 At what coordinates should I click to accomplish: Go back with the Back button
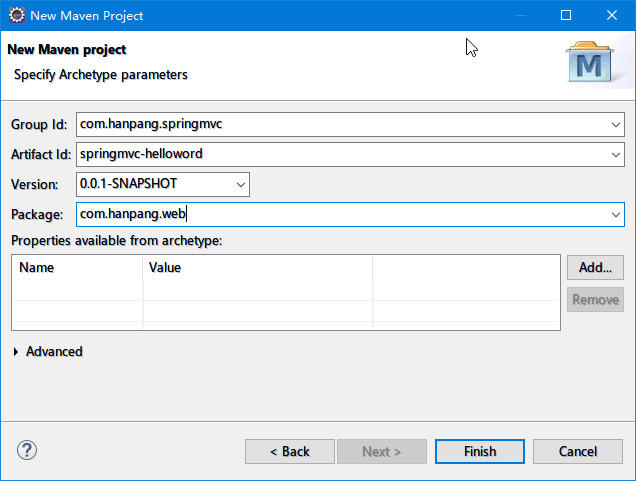[290, 451]
